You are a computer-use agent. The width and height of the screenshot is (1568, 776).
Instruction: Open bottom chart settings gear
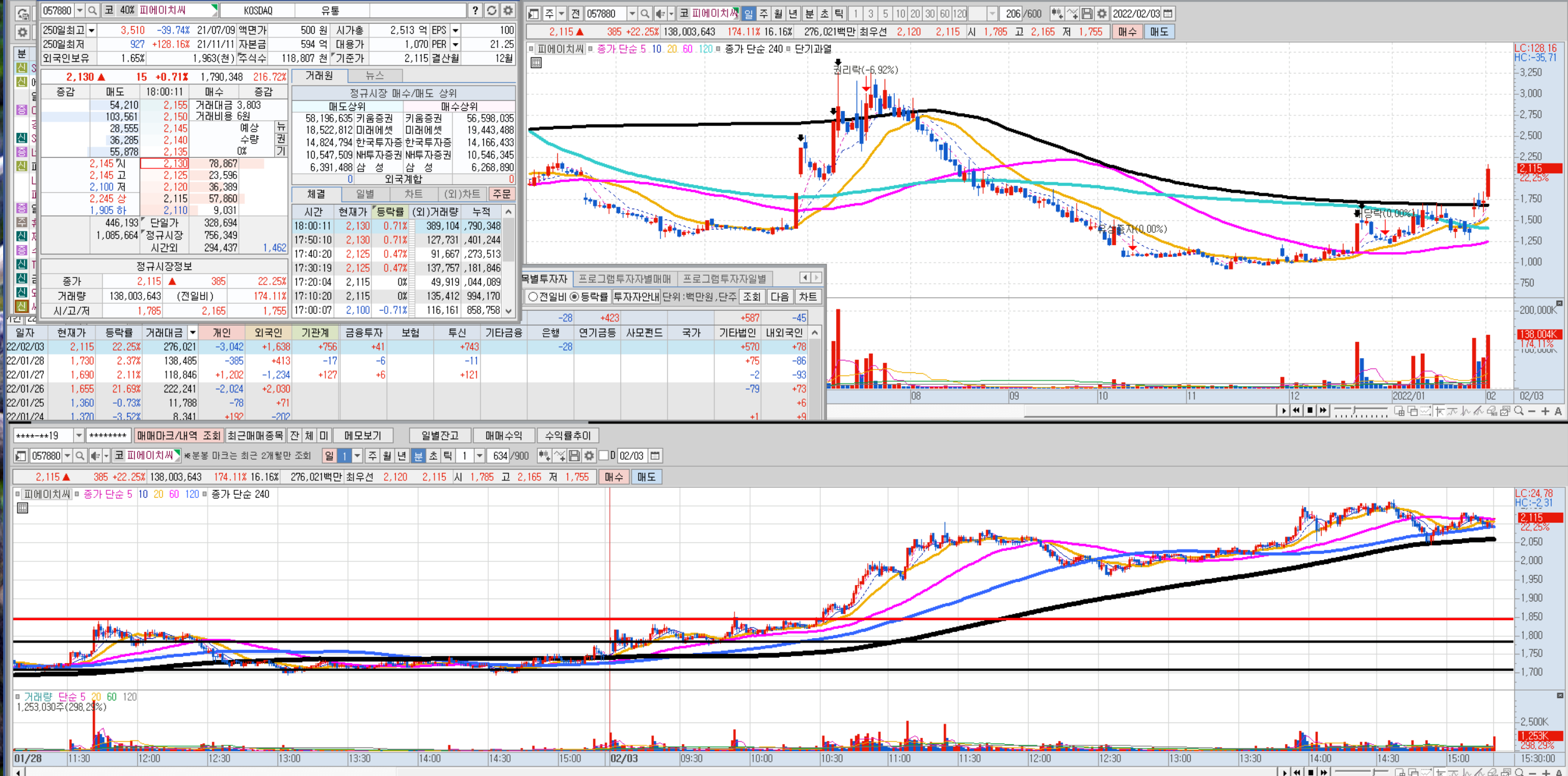tap(589, 456)
